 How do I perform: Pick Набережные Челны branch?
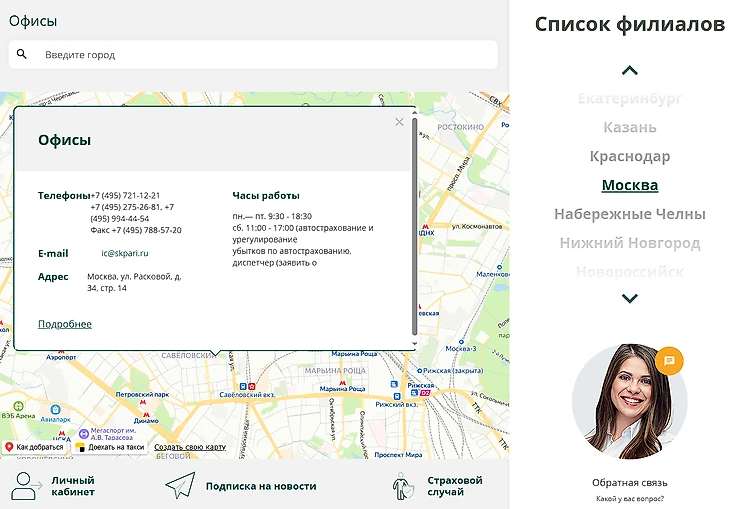(629, 214)
